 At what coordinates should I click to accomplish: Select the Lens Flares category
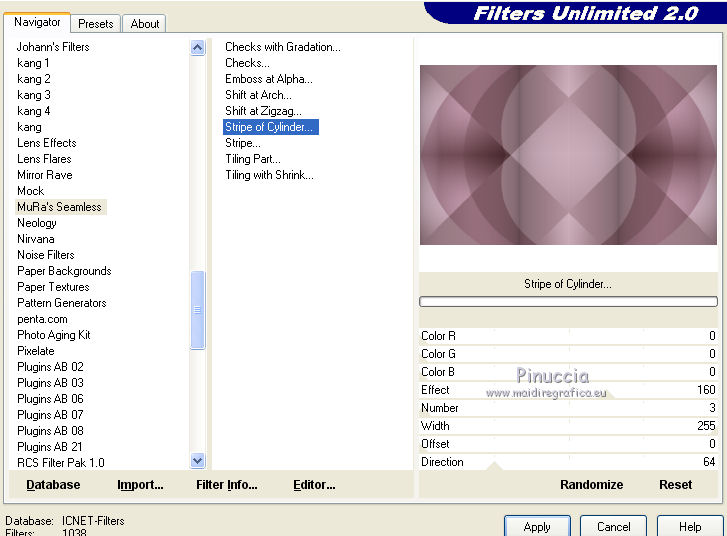pyautogui.click(x=44, y=159)
